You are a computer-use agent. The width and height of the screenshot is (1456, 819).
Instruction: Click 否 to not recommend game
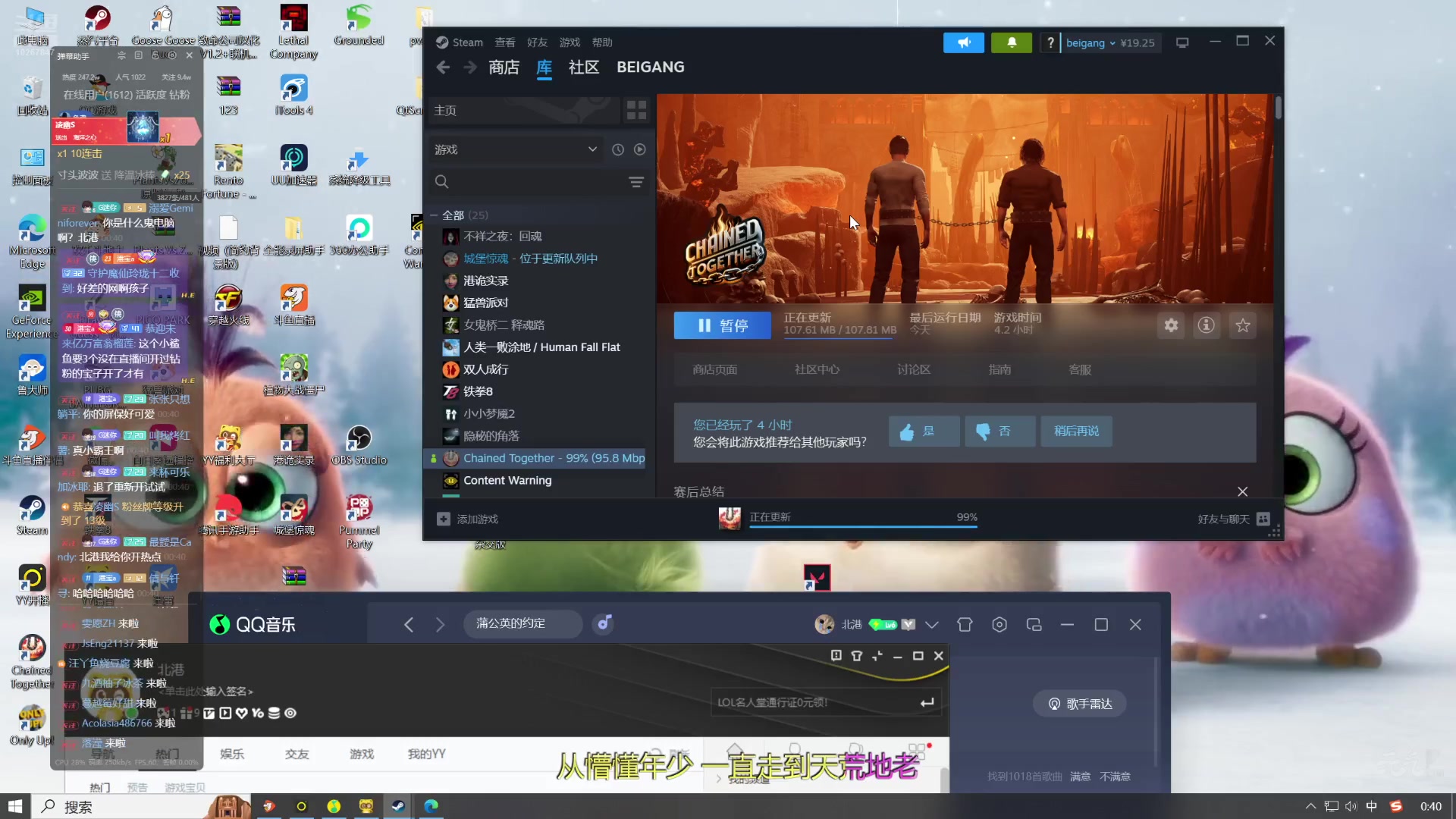(x=999, y=431)
